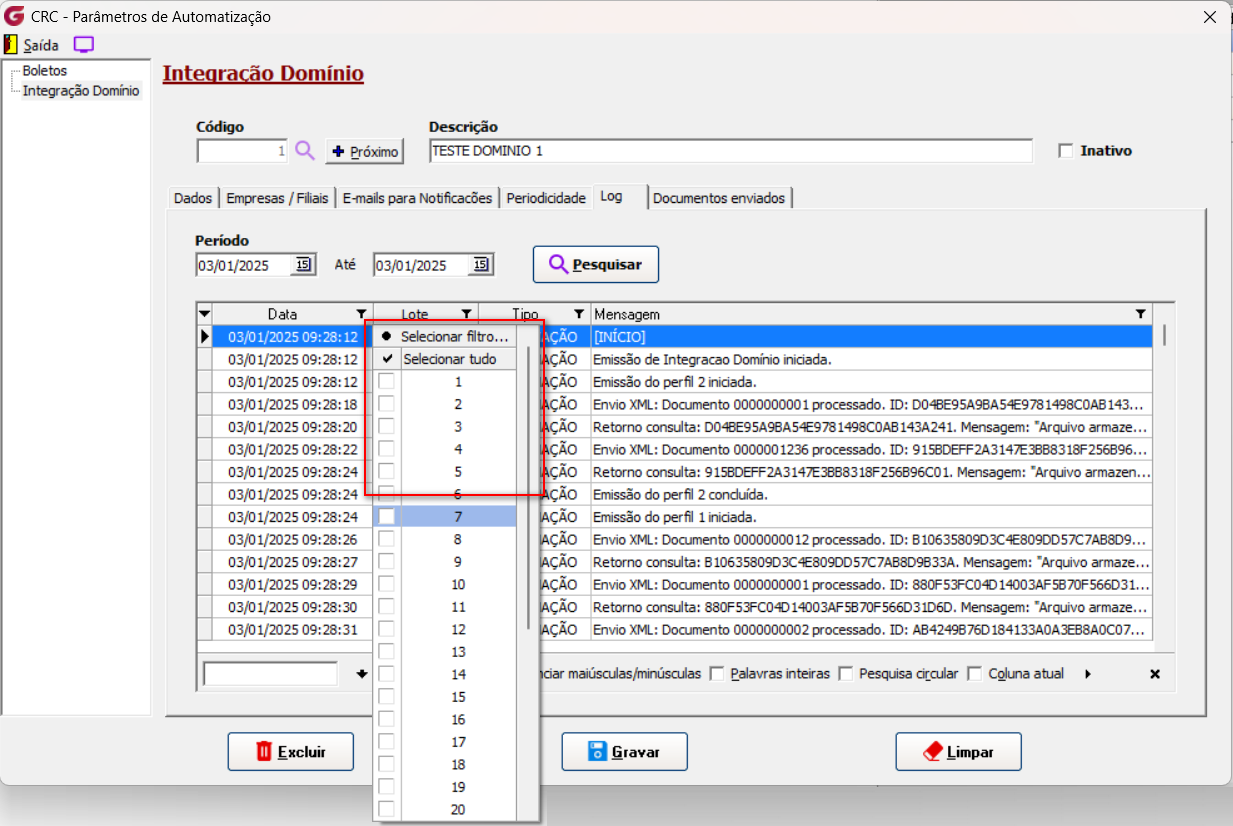Click the filter icon in Data column header
1233x826 pixels.
click(361, 314)
